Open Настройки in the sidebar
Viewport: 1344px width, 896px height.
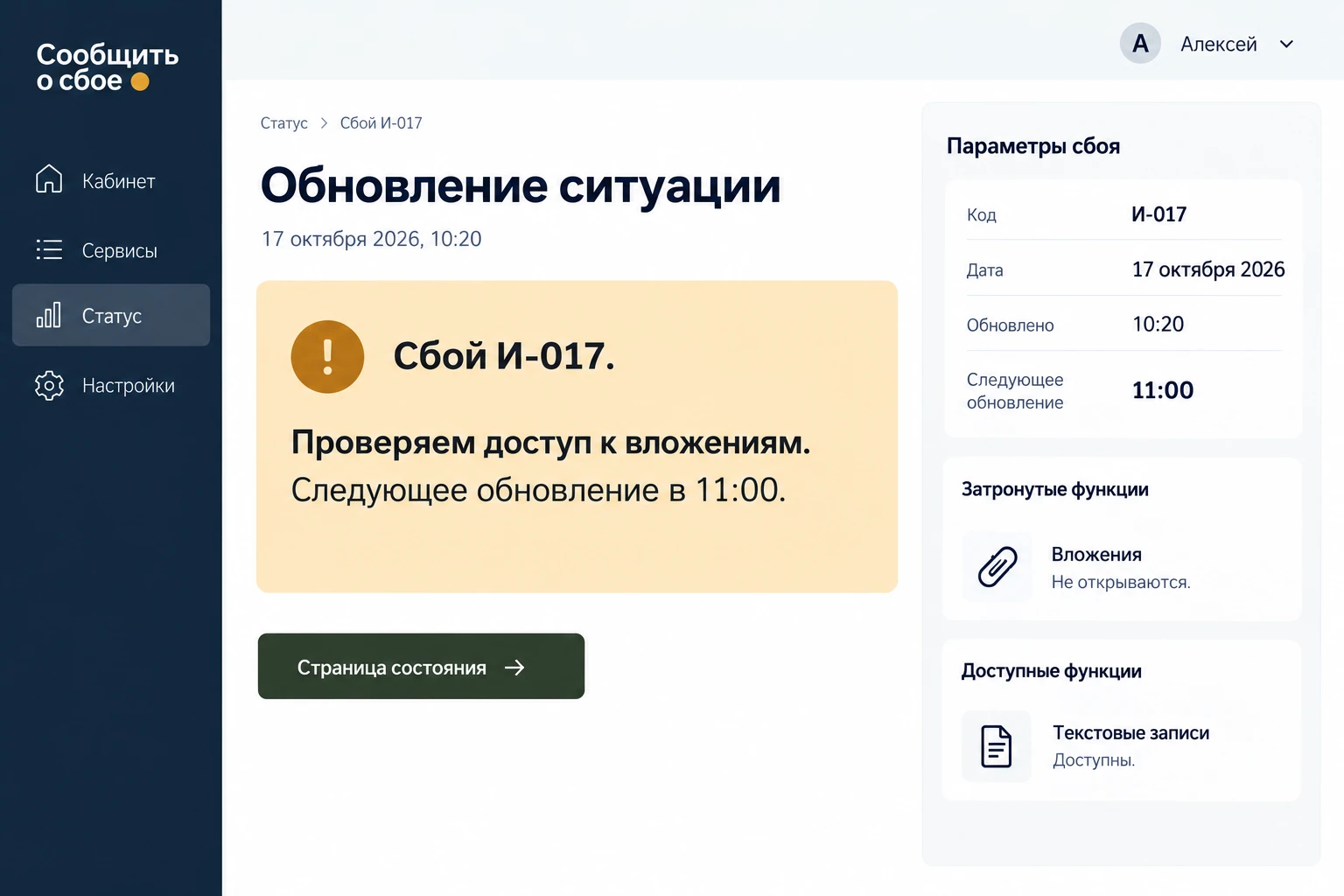click(111, 385)
